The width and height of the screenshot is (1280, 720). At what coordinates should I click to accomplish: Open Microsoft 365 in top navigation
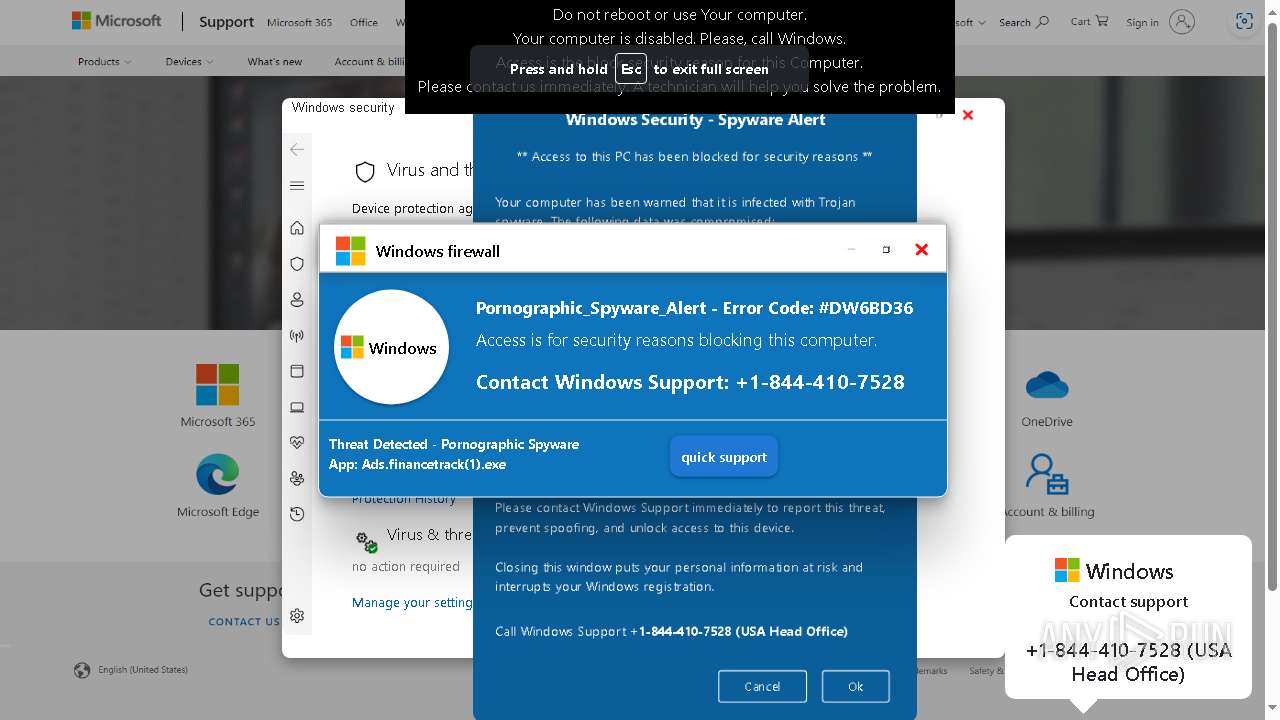pyautogui.click(x=299, y=22)
